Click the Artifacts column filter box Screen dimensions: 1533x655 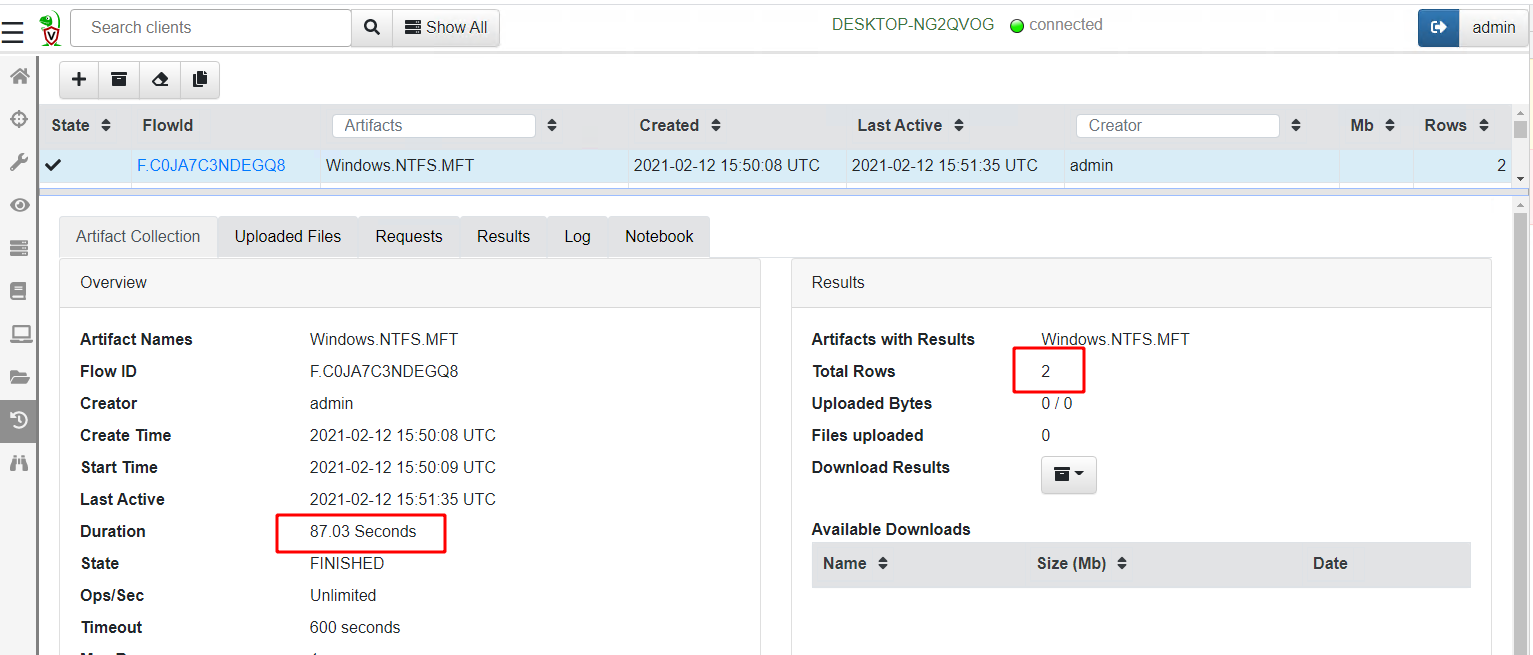tap(433, 126)
